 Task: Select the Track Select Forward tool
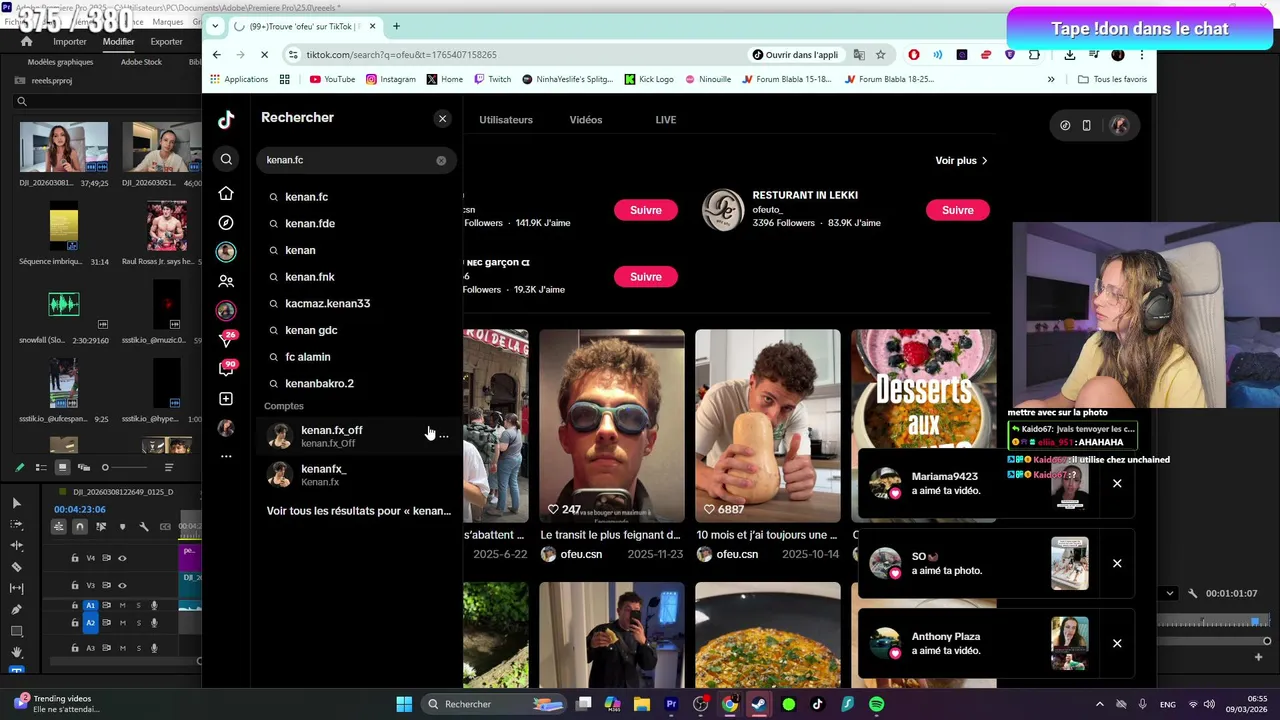[16, 524]
